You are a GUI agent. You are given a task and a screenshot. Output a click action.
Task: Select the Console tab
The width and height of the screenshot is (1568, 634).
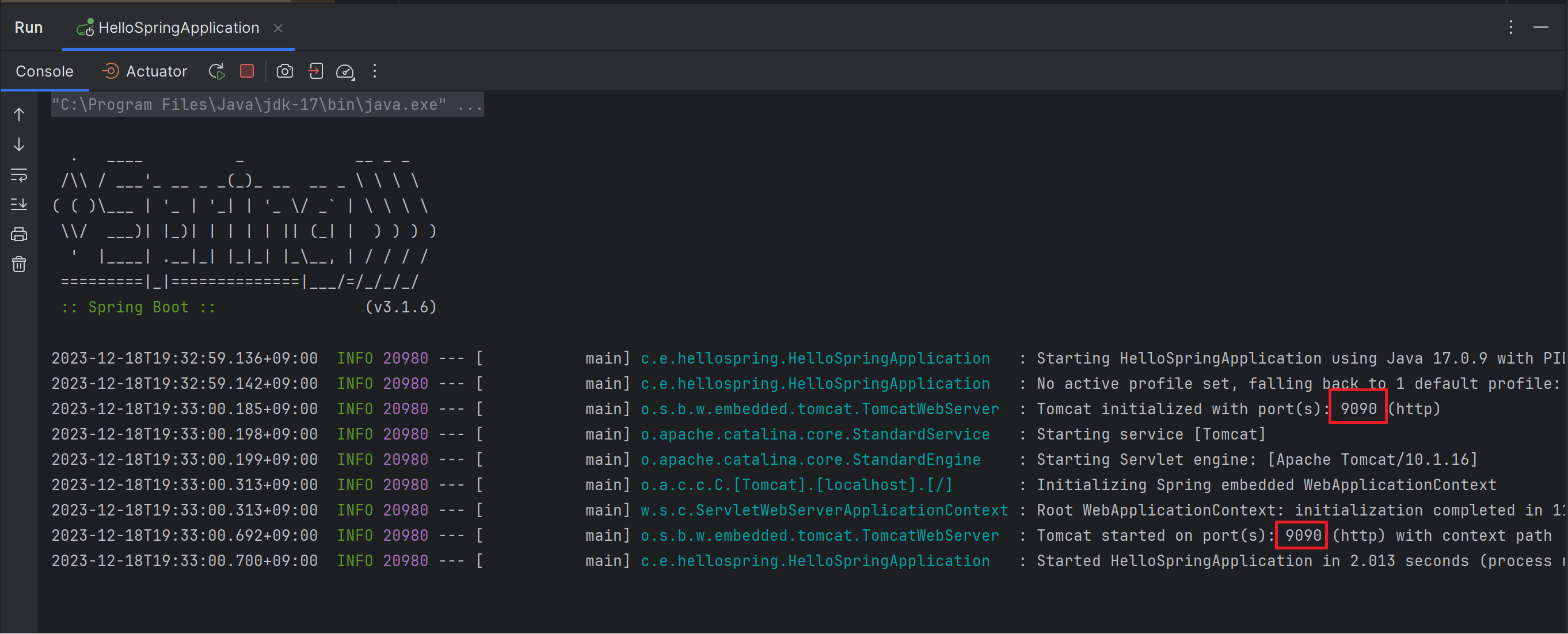[44, 71]
